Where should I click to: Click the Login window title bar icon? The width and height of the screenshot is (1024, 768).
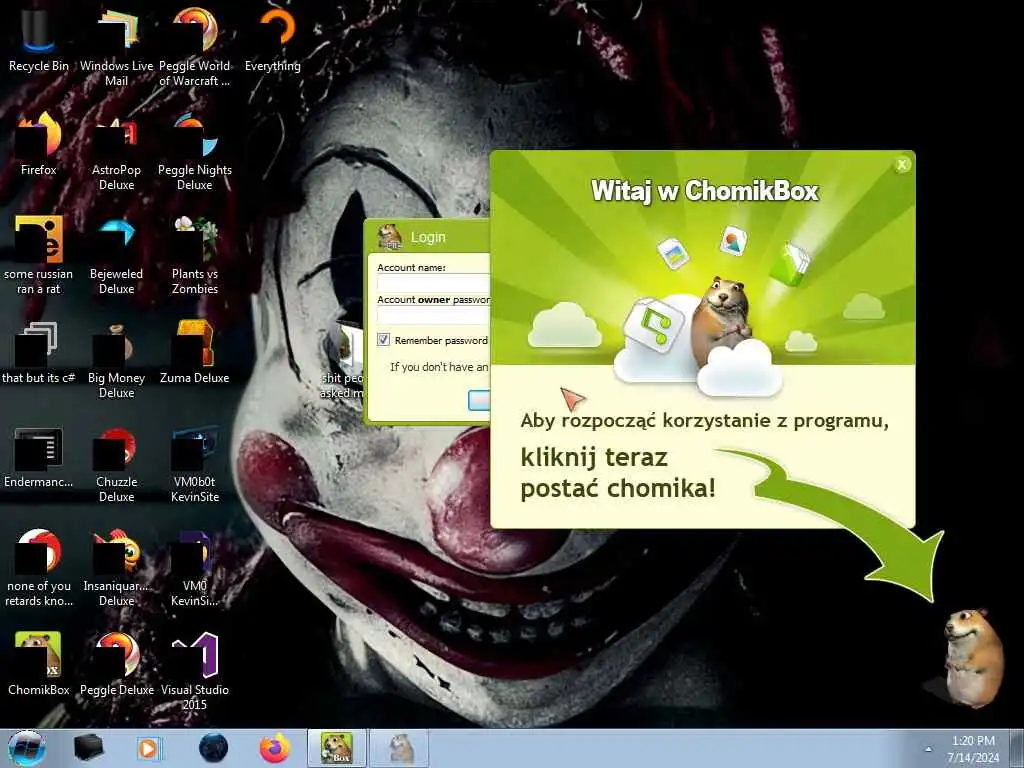click(390, 236)
